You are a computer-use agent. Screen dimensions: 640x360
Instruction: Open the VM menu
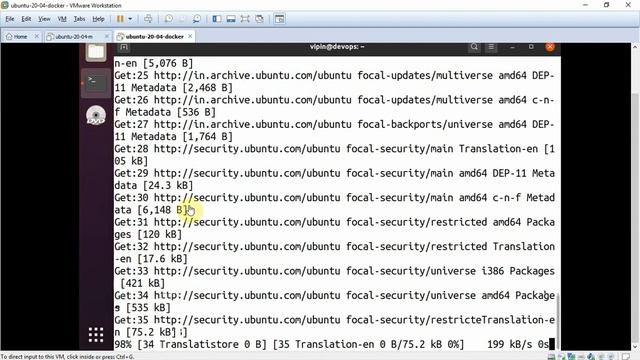62,19
